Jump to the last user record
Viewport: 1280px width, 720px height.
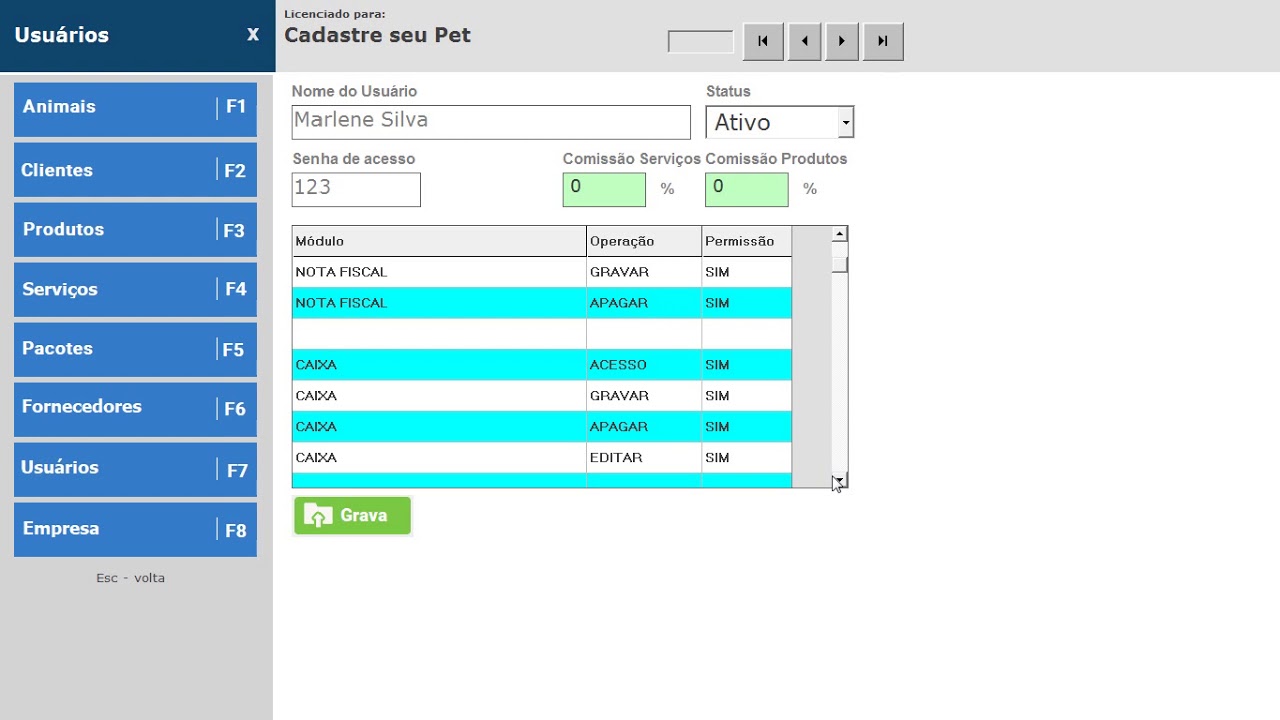pos(883,42)
